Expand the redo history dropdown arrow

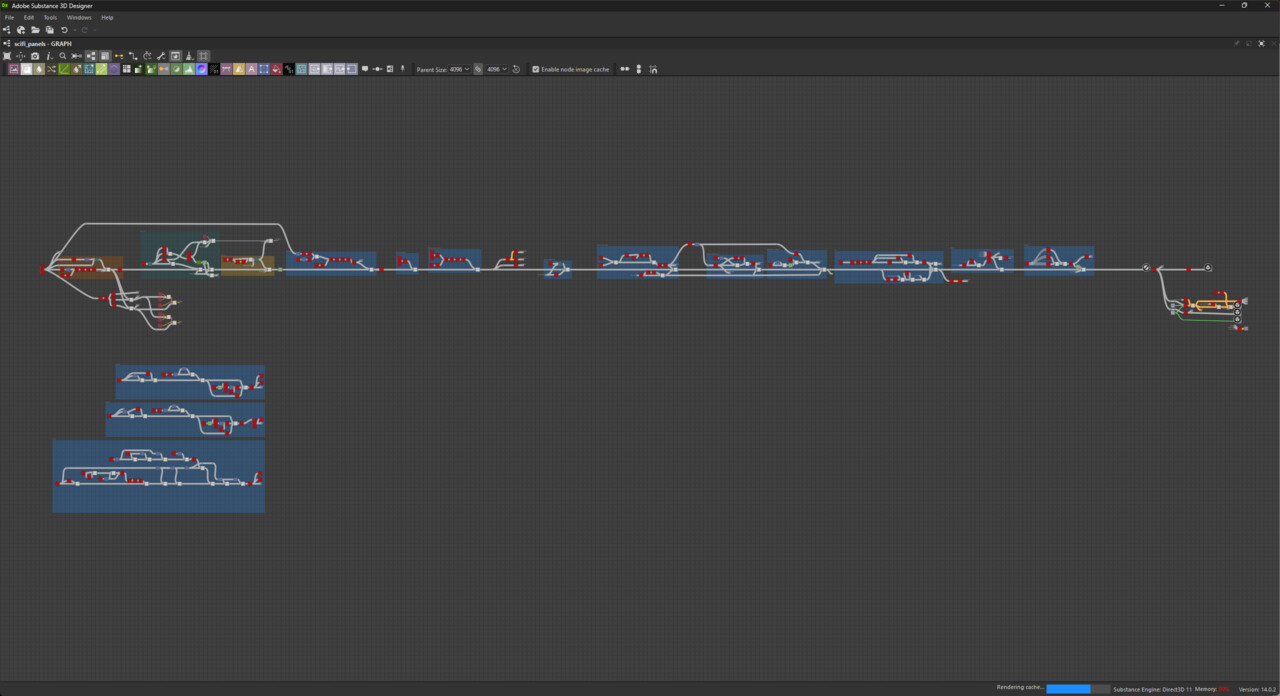pyautogui.click(x=94, y=30)
